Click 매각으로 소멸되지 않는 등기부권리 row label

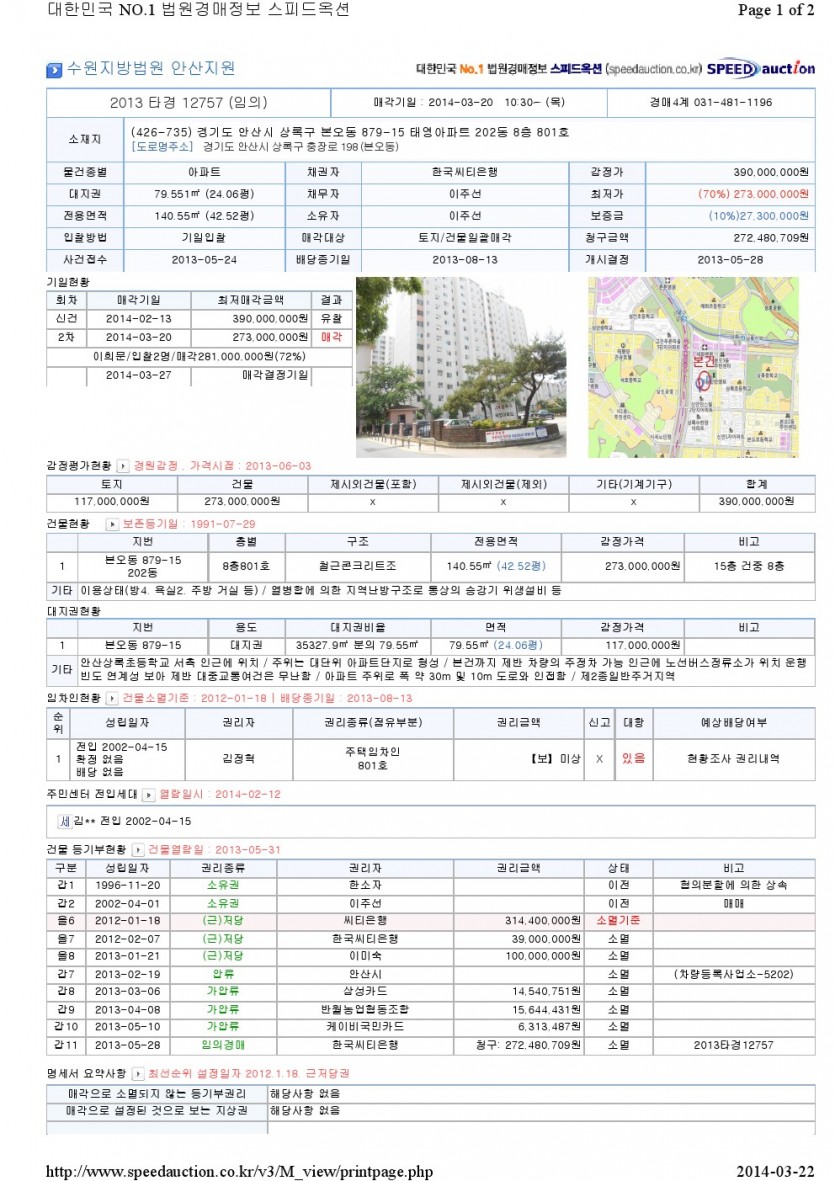click(x=157, y=1094)
